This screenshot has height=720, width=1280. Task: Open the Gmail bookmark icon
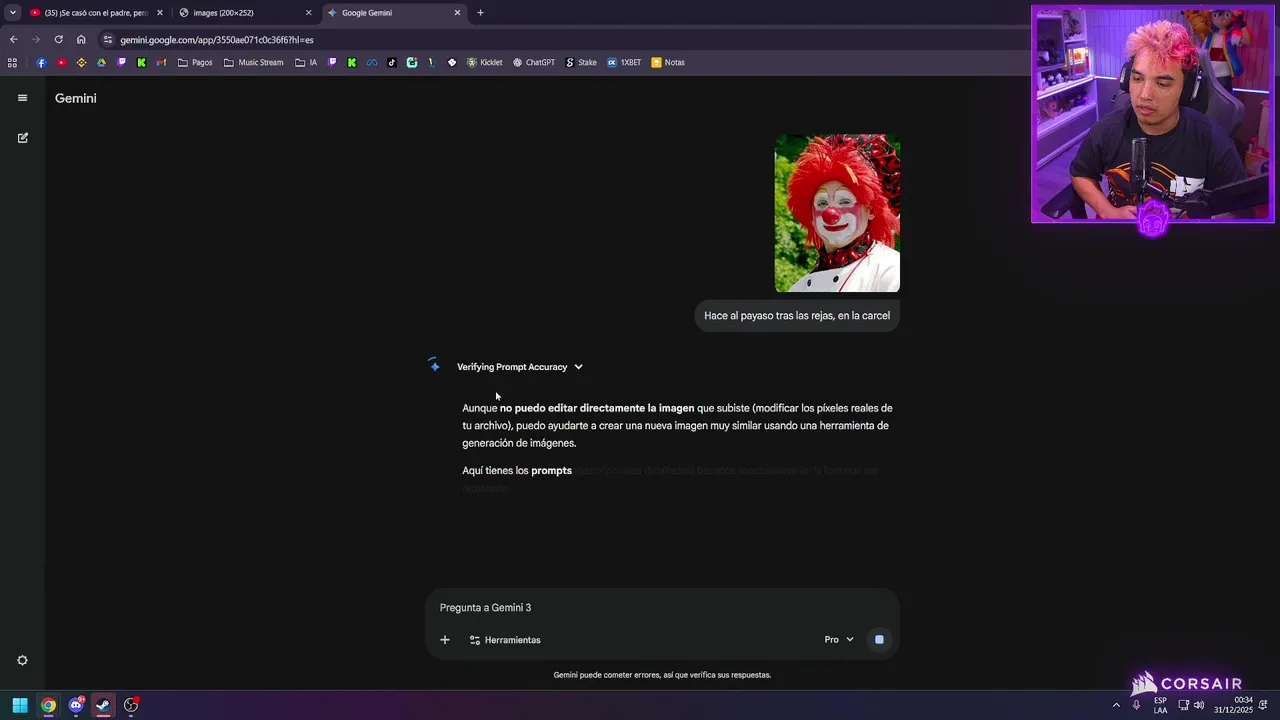pyautogui.click(x=161, y=62)
